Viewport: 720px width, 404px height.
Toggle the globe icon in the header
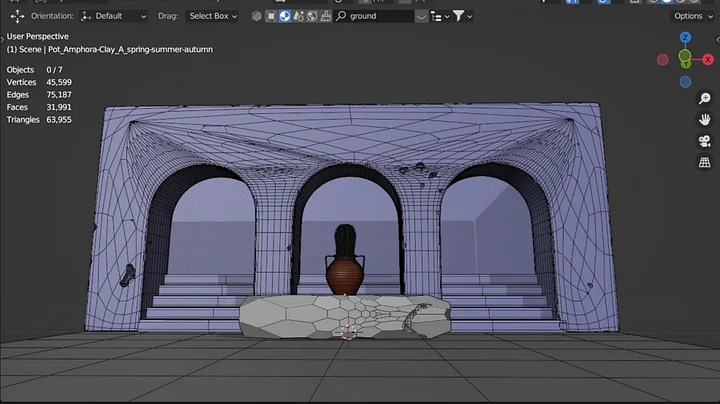point(312,16)
